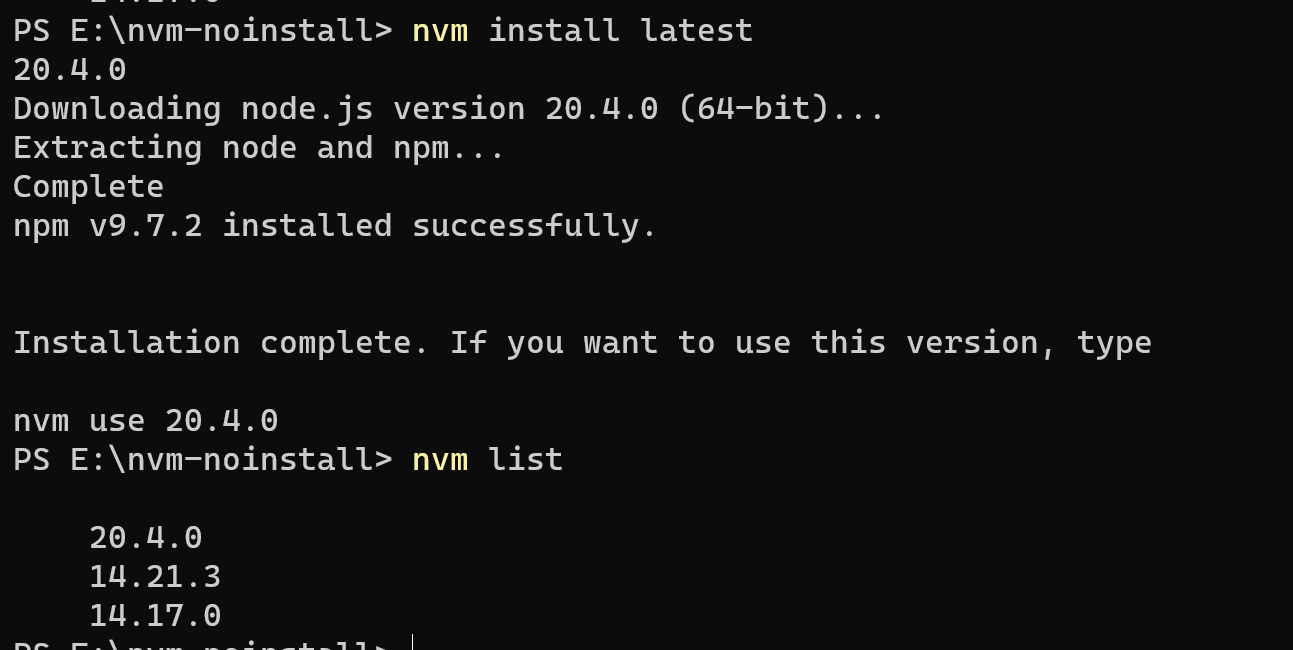
Task: Click the '(64-bit)...' text
Action: tap(781, 109)
